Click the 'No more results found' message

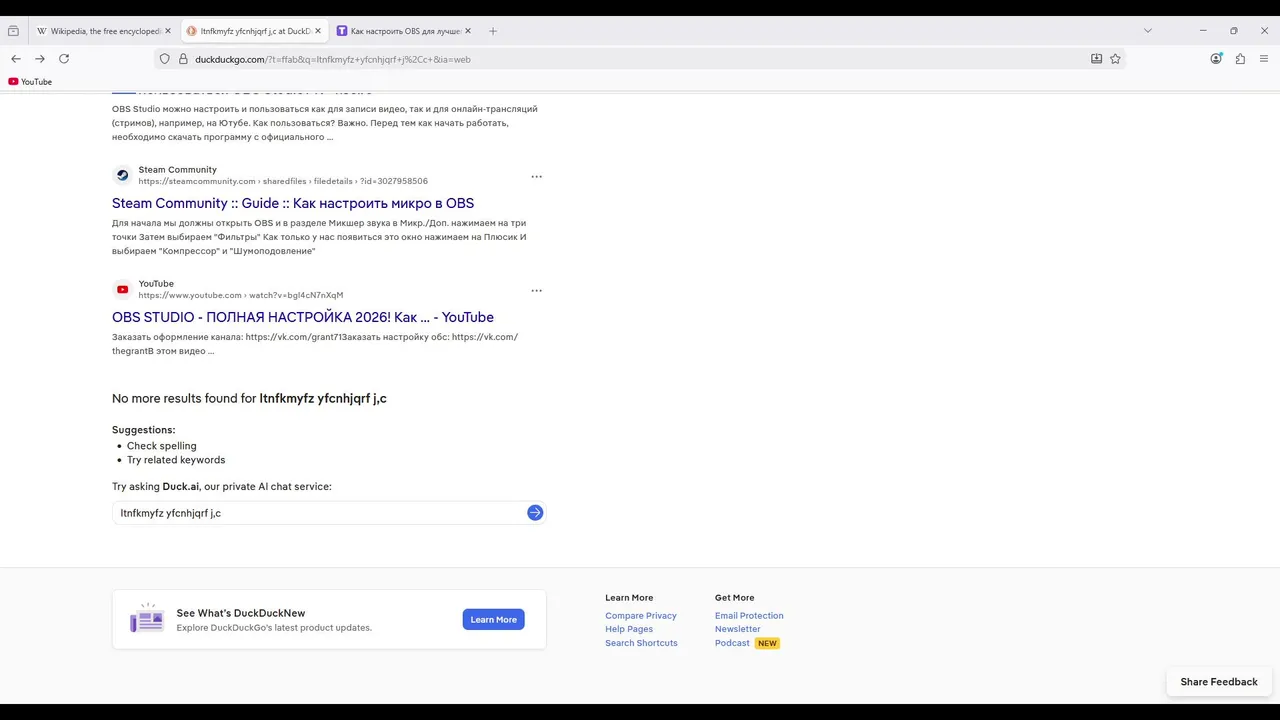pos(249,398)
